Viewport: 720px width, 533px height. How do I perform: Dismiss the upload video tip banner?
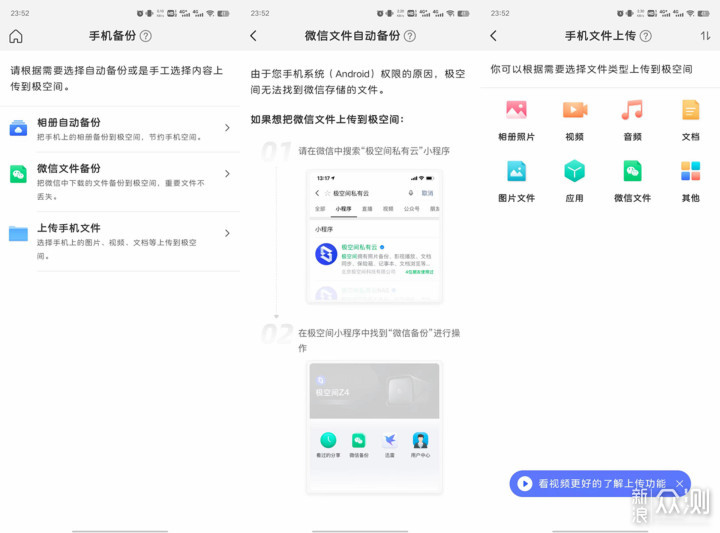click(x=680, y=483)
